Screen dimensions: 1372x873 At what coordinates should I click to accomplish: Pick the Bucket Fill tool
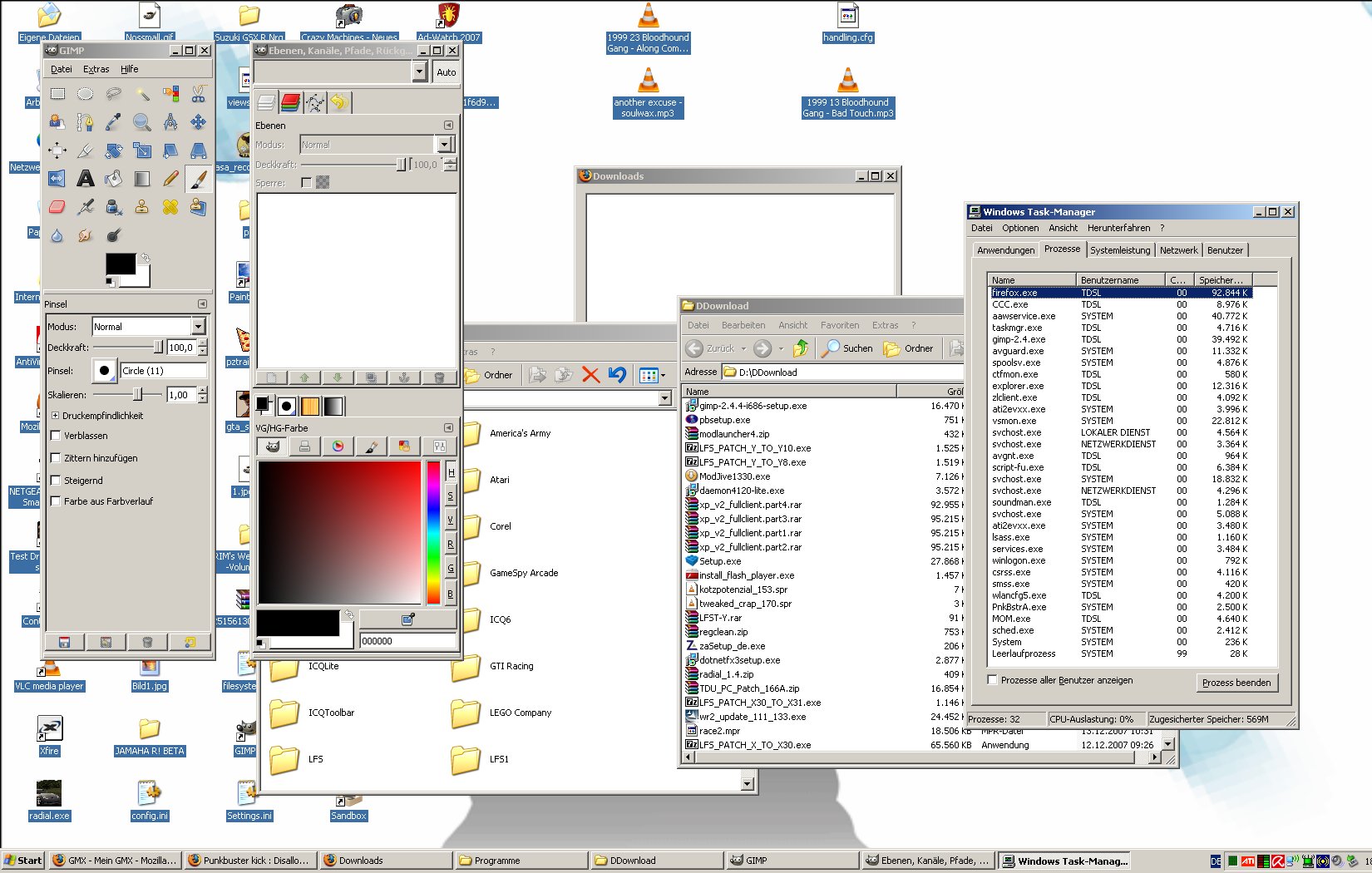[x=113, y=179]
